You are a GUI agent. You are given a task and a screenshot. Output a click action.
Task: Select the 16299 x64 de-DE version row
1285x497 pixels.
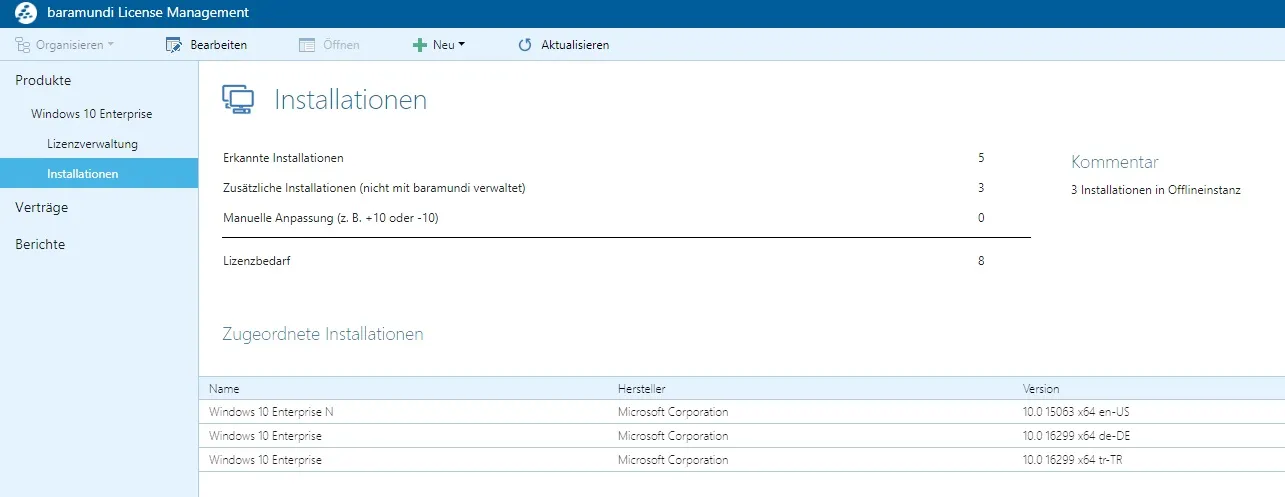pyautogui.click(x=742, y=436)
